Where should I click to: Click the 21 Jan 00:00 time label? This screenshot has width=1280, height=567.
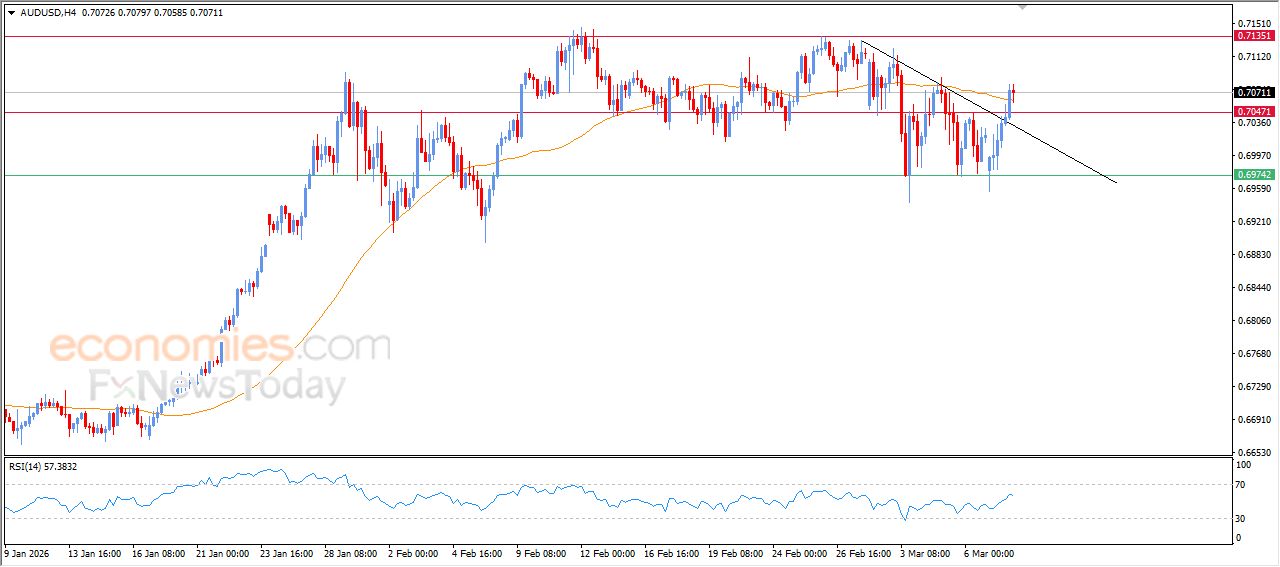221,552
